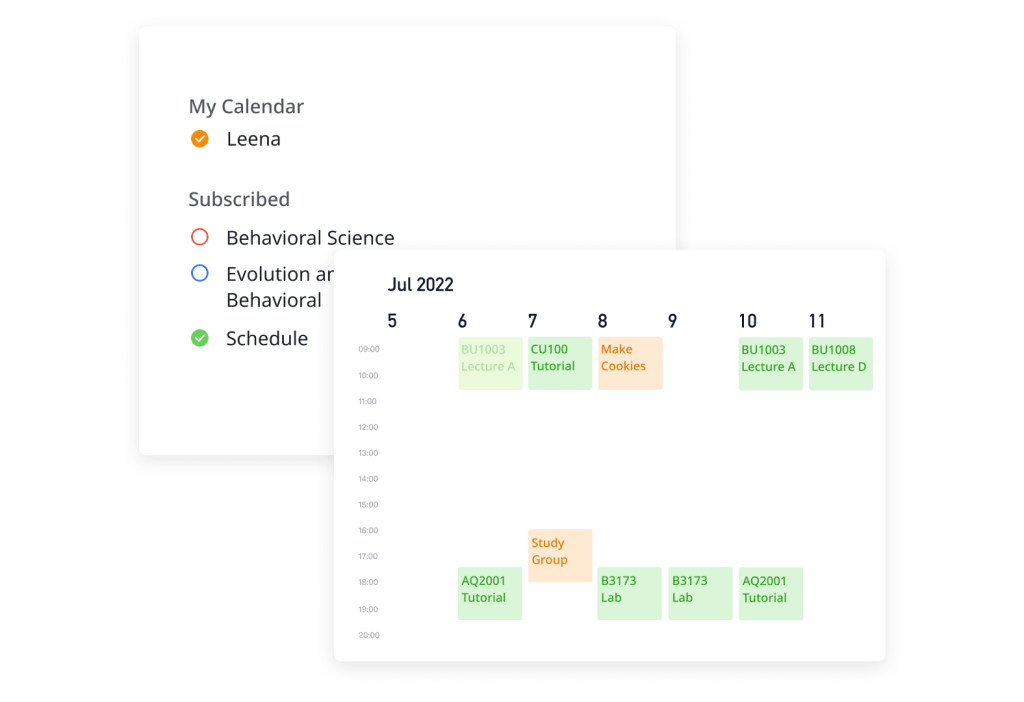Toggle the Evolution calendar blue checkbox
Viewport: 1024px width, 702px height.
click(x=200, y=273)
